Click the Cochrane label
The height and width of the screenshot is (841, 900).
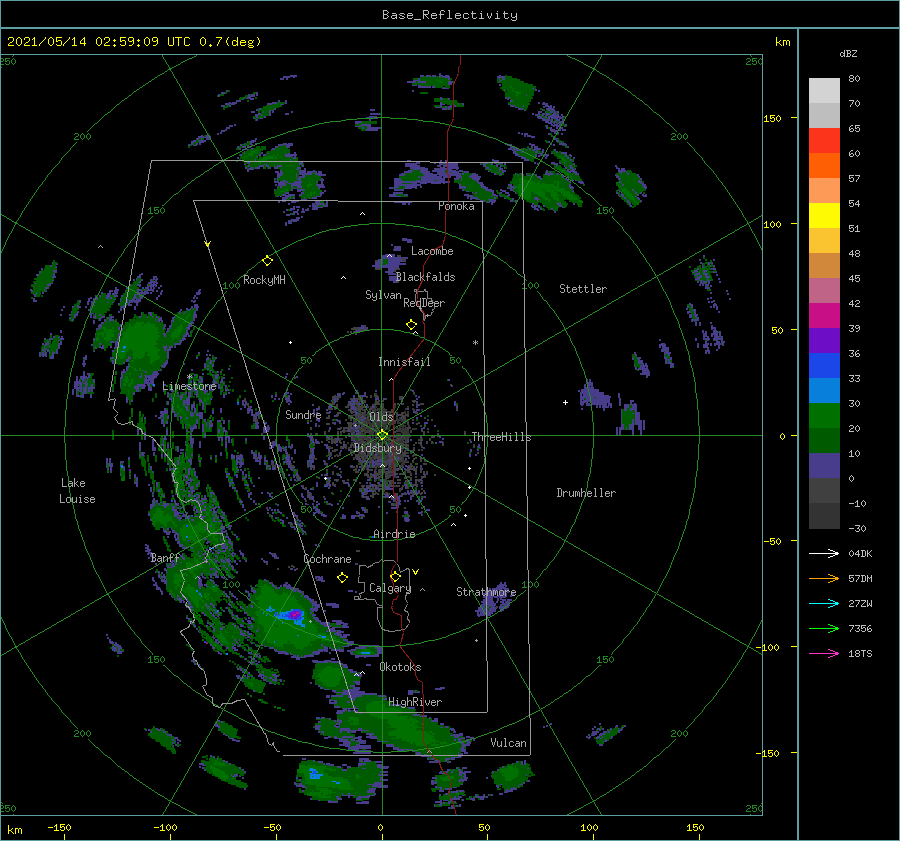pos(327,559)
